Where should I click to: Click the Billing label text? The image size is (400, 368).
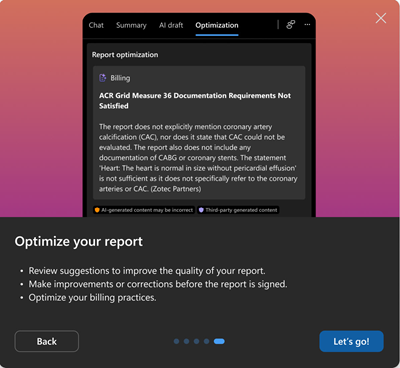120,78
